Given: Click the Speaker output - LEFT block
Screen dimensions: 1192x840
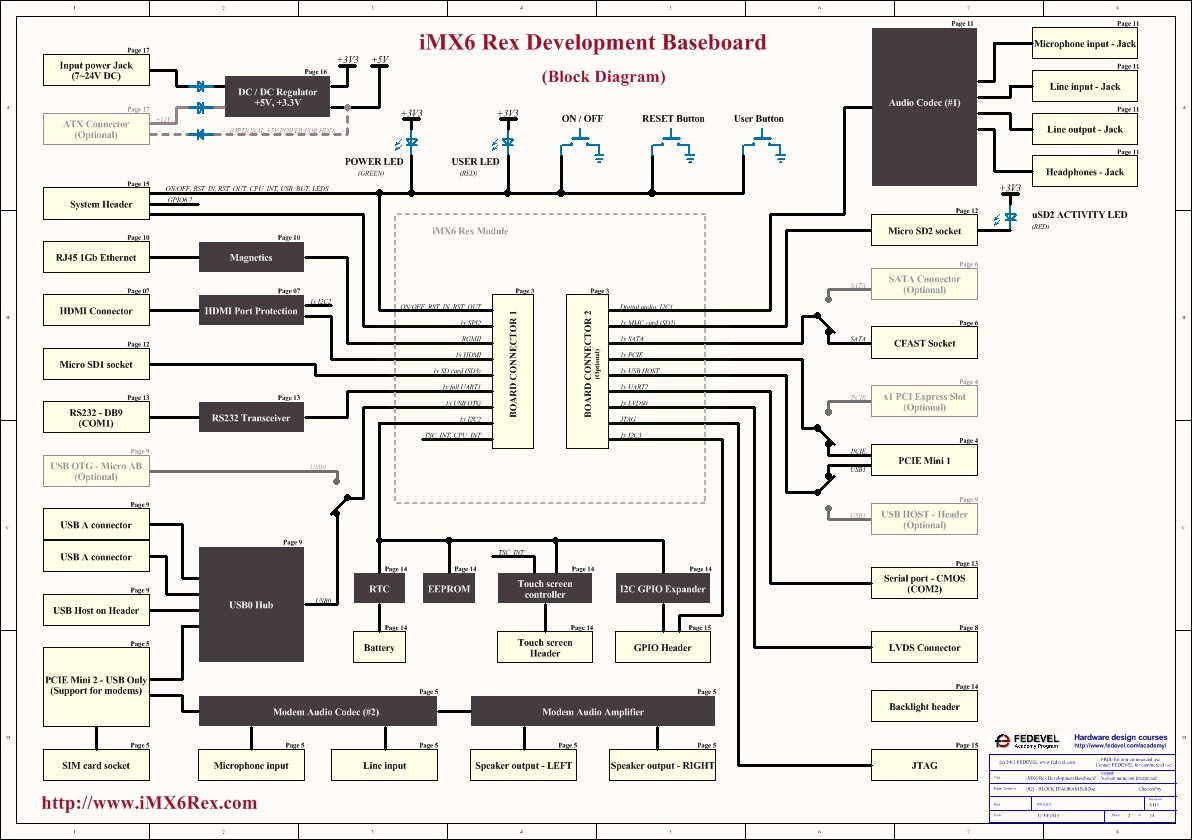Looking at the screenshot, I should tap(524, 766).
